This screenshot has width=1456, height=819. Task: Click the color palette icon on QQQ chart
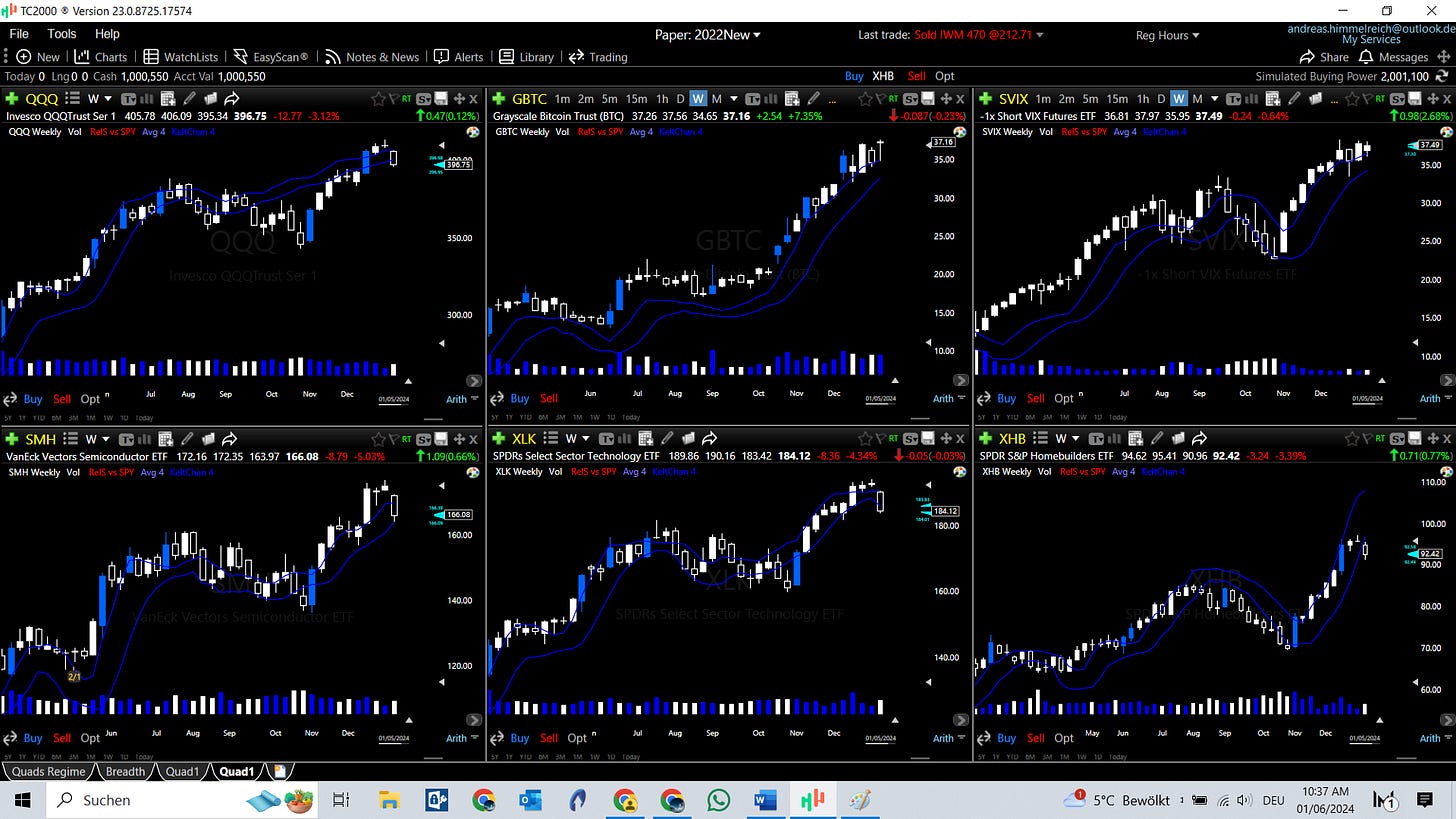click(473, 132)
